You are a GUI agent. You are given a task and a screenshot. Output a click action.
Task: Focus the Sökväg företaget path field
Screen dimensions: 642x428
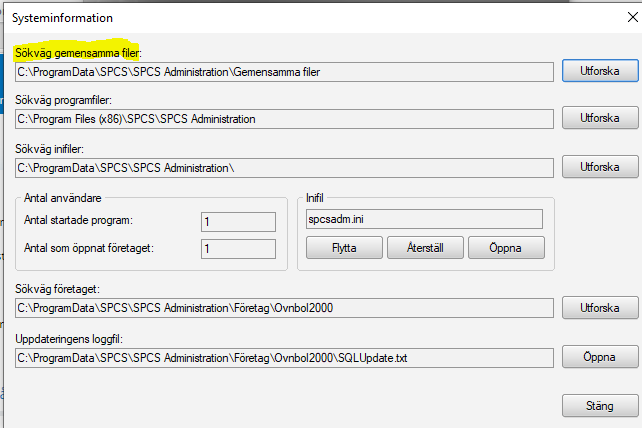click(x=284, y=307)
